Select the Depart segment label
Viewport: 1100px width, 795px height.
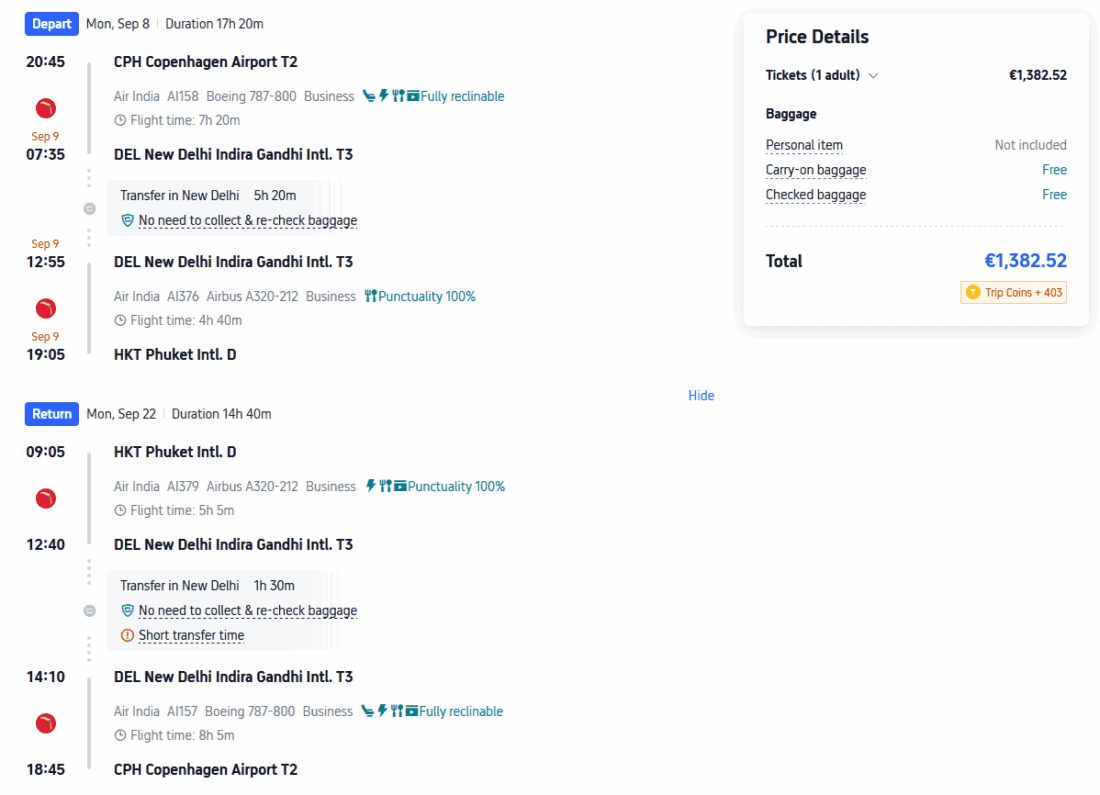click(52, 24)
